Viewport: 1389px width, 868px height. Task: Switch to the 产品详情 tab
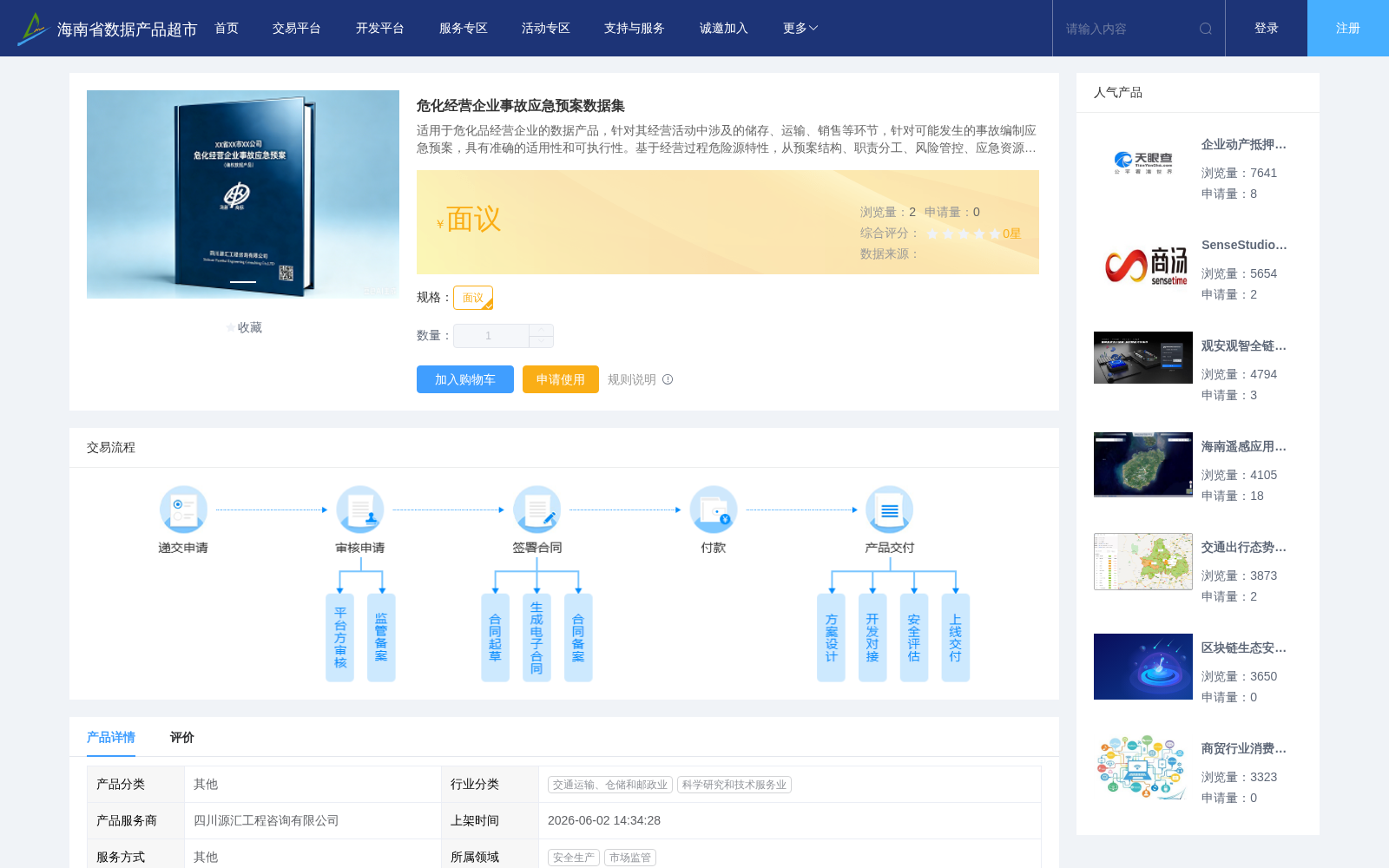tap(111, 737)
